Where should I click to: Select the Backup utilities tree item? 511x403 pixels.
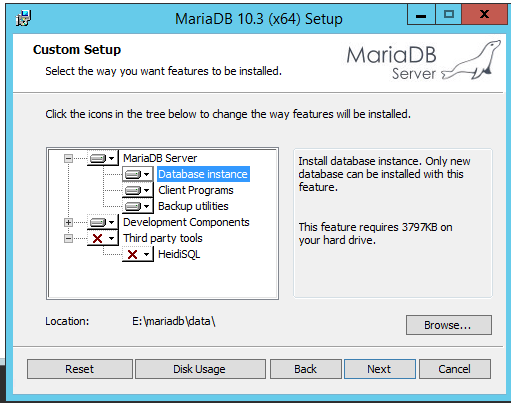point(193,206)
